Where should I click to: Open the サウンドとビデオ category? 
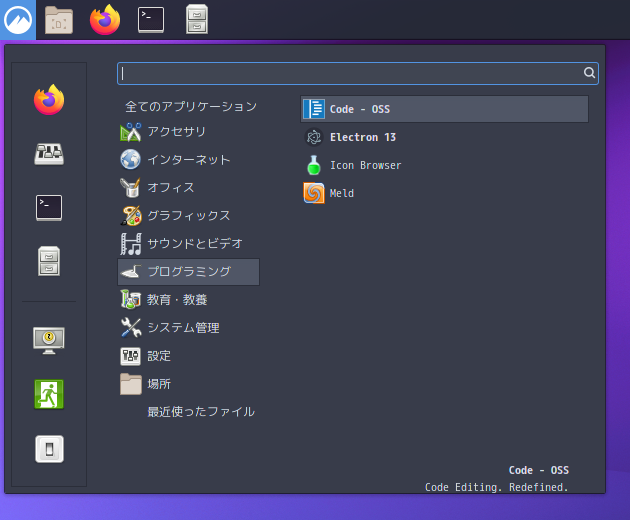188,244
